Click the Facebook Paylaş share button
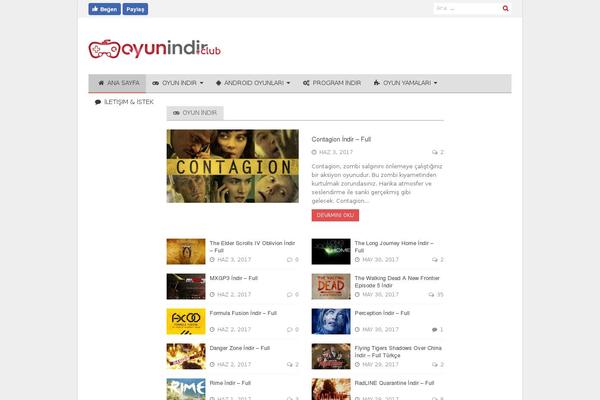The height and width of the screenshot is (400, 600). click(x=135, y=9)
